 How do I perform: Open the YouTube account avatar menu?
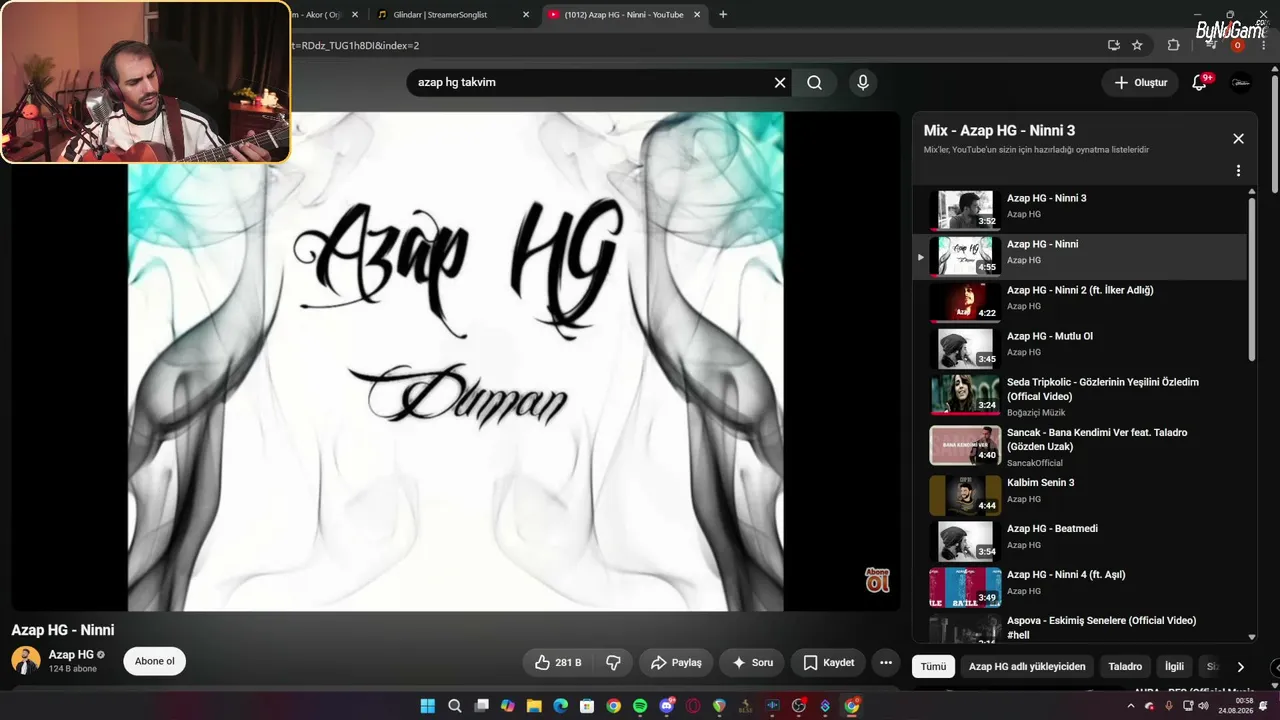[1241, 83]
